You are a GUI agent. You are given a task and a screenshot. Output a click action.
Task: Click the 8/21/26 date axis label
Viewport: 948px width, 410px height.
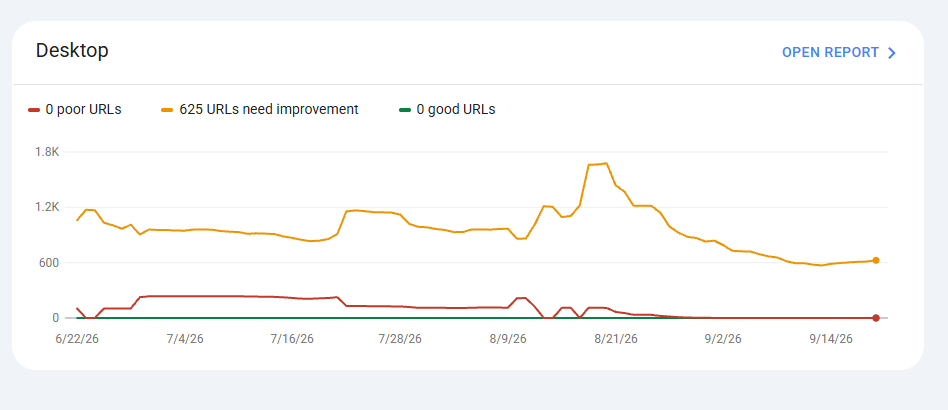click(x=616, y=339)
